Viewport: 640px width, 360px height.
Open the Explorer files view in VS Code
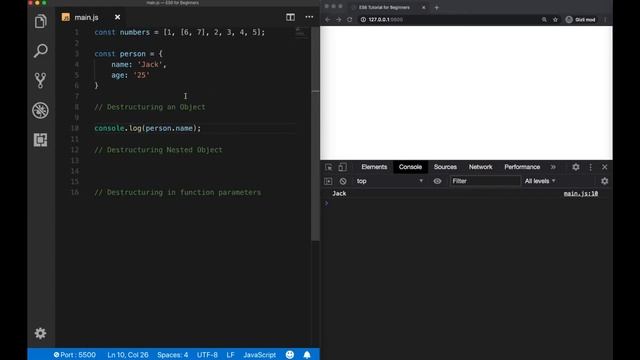(x=40, y=21)
